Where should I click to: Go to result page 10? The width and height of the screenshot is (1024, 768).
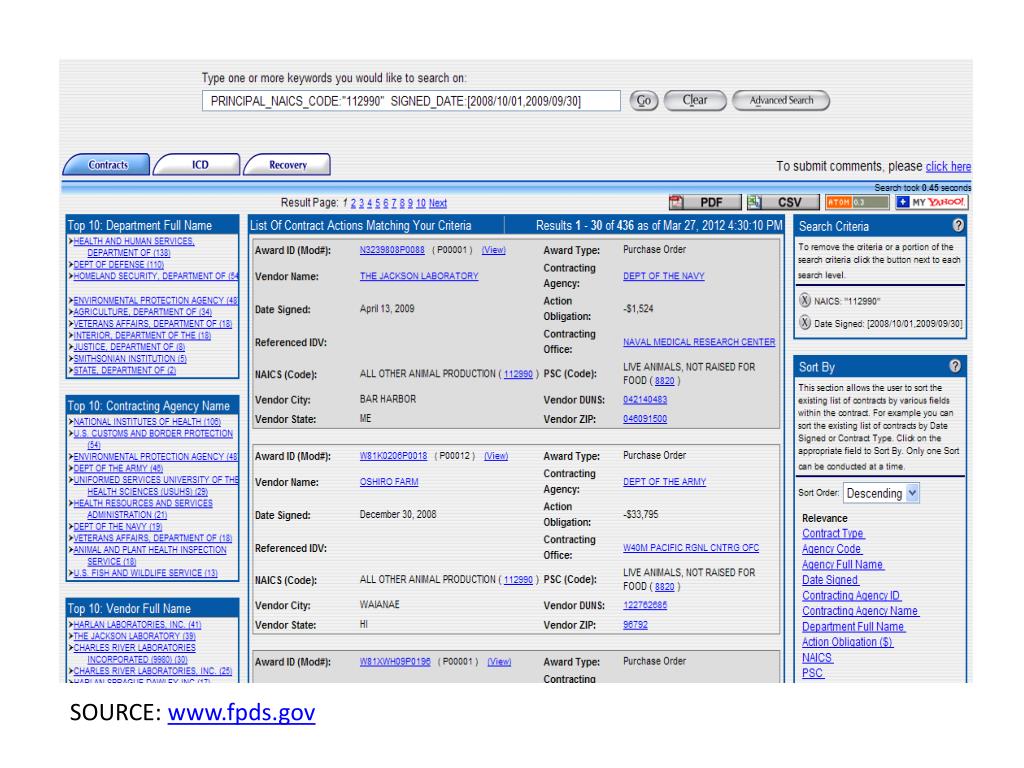pos(421,203)
